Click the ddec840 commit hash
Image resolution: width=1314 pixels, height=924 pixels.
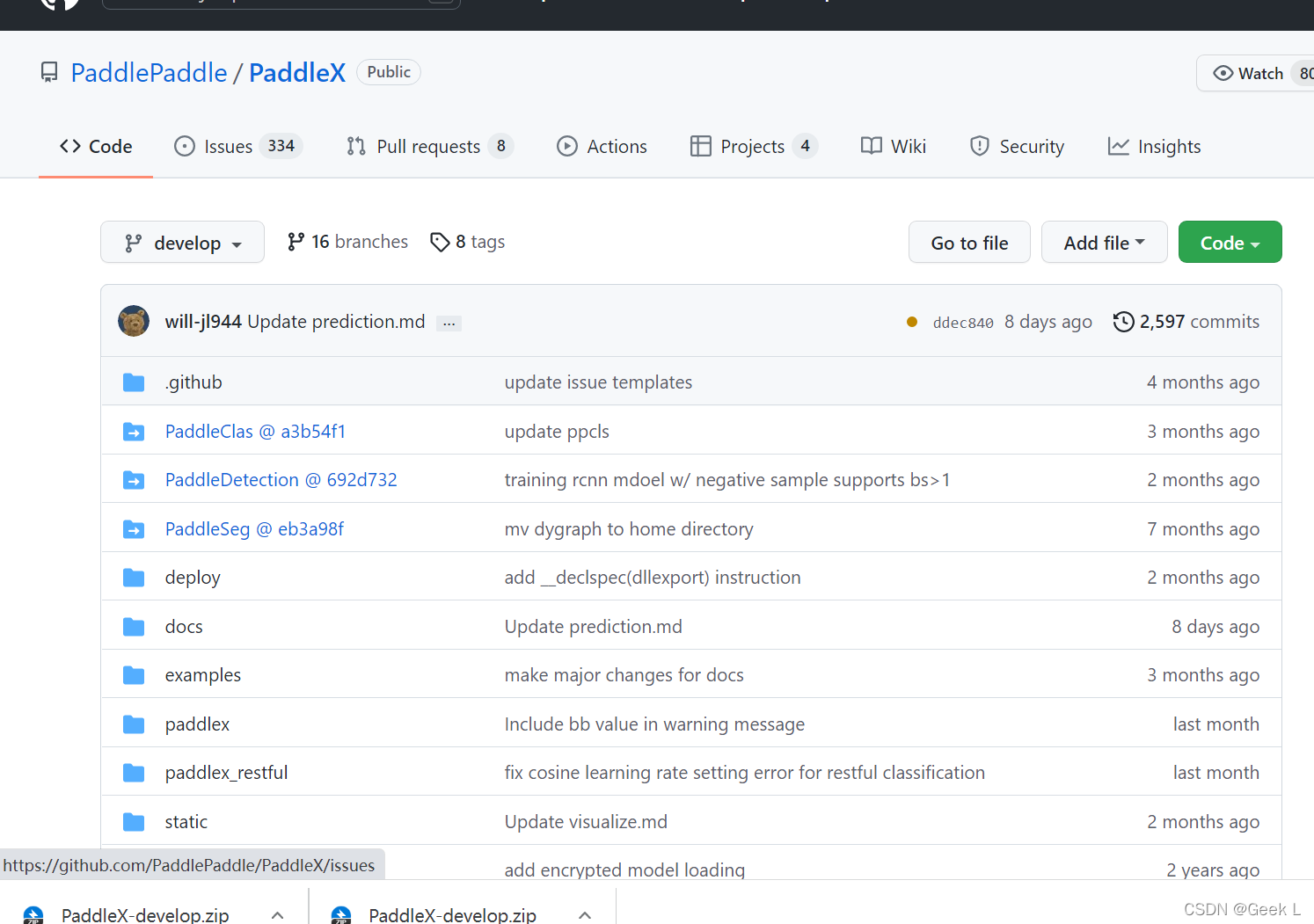tap(962, 322)
